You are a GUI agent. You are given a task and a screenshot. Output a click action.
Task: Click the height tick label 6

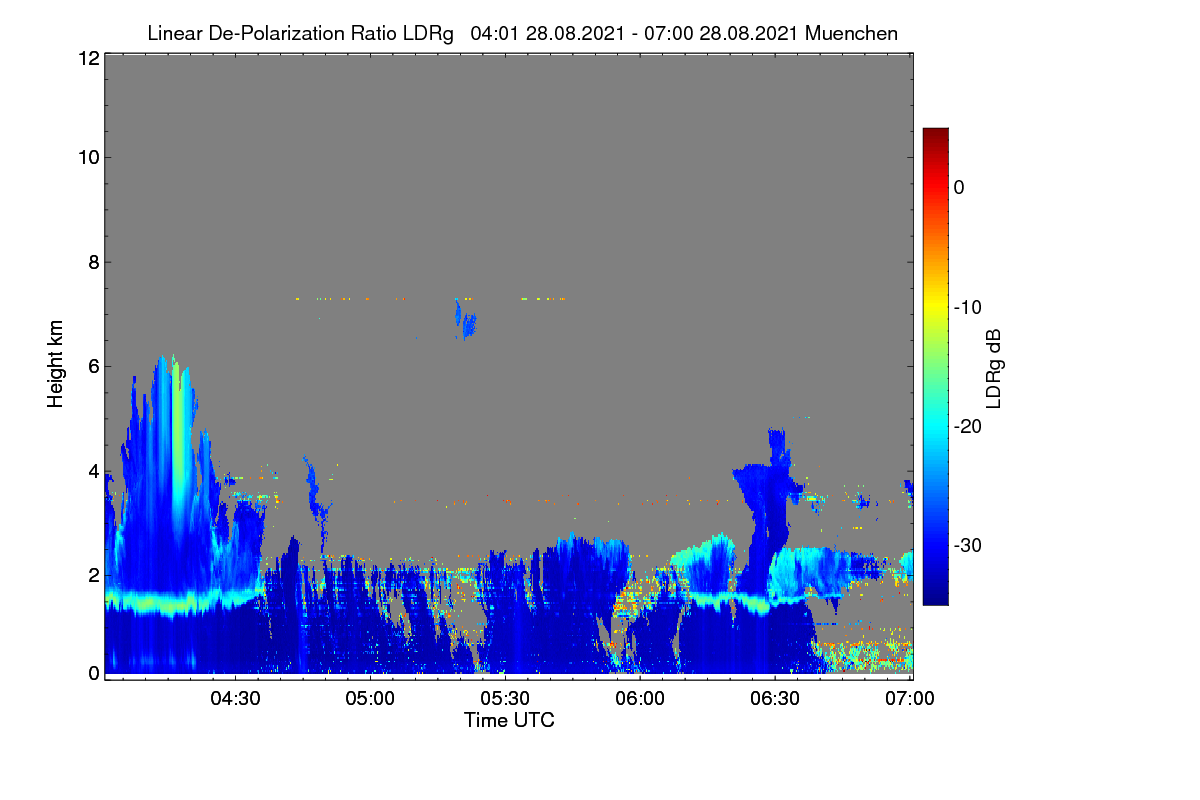pos(93,366)
